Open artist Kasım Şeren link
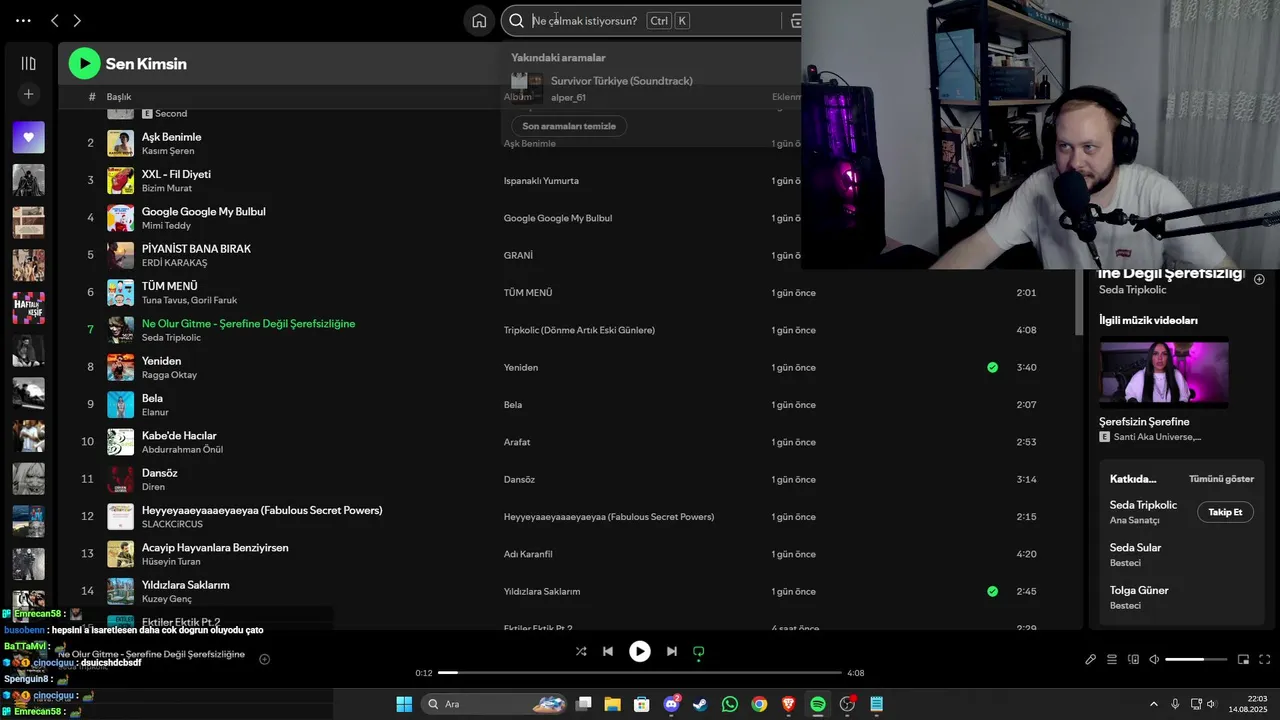This screenshot has width=1280, height=720. click(x=168, y=151)
